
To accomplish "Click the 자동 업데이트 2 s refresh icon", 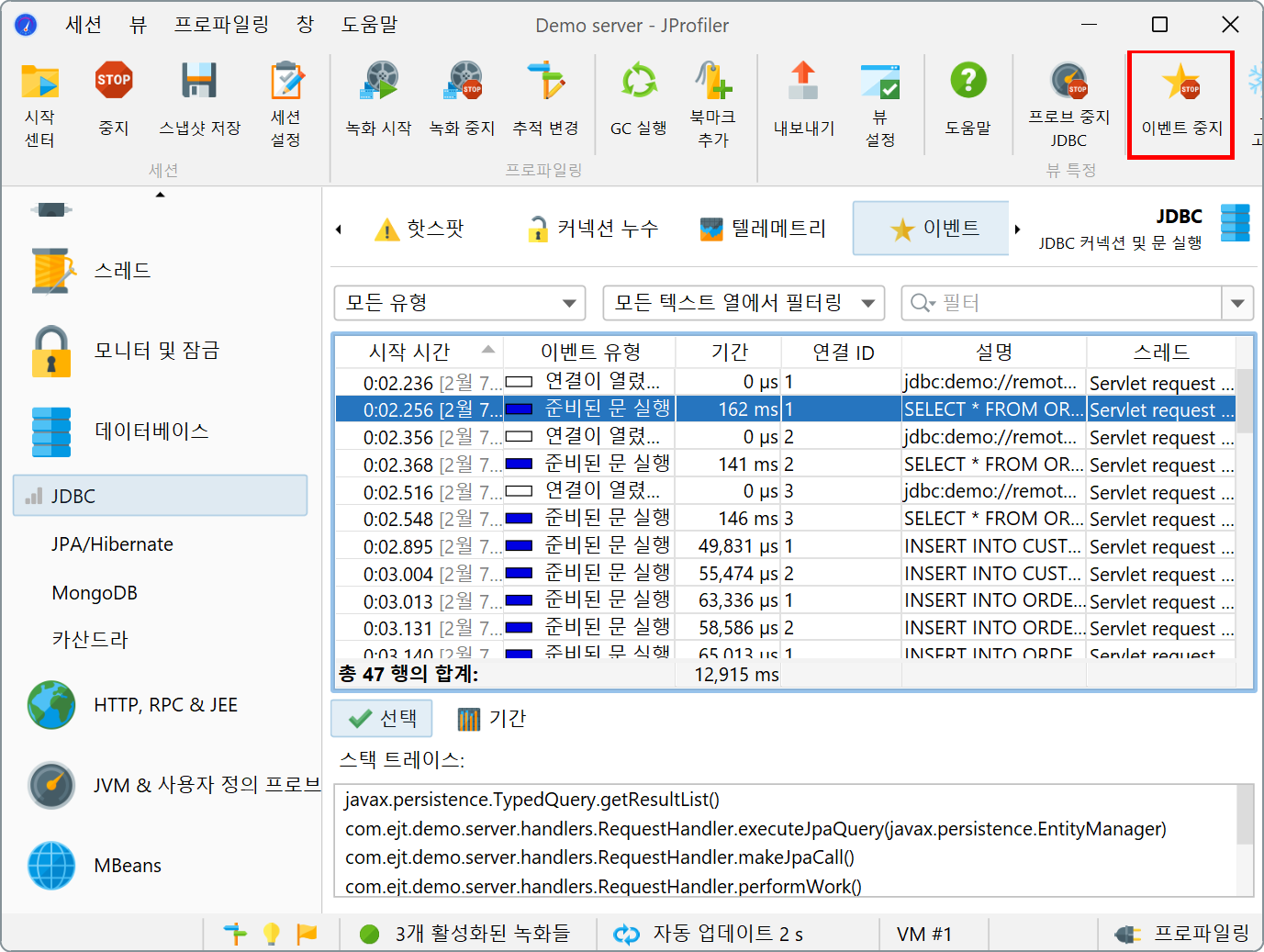I will point(627,935).
